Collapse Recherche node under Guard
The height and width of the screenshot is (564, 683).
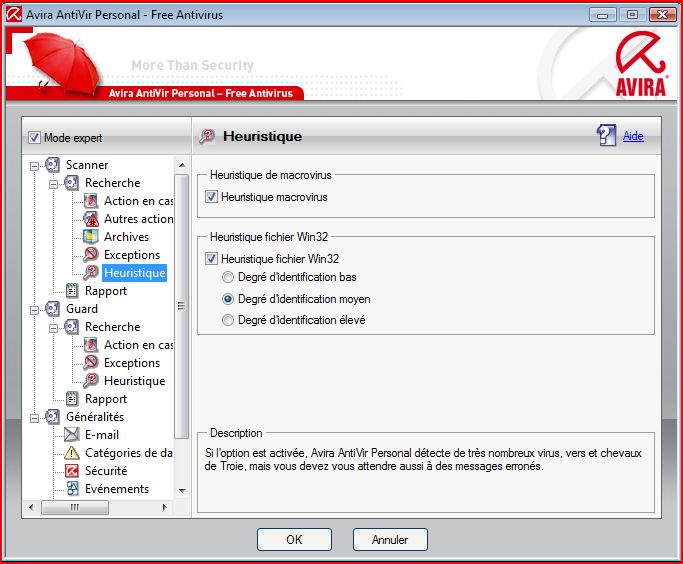(x=53, y=328)
